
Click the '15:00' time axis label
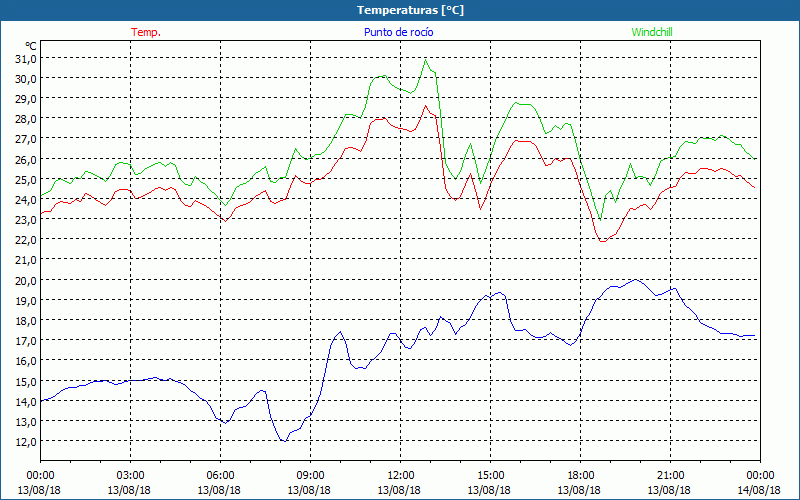[490, 475]
